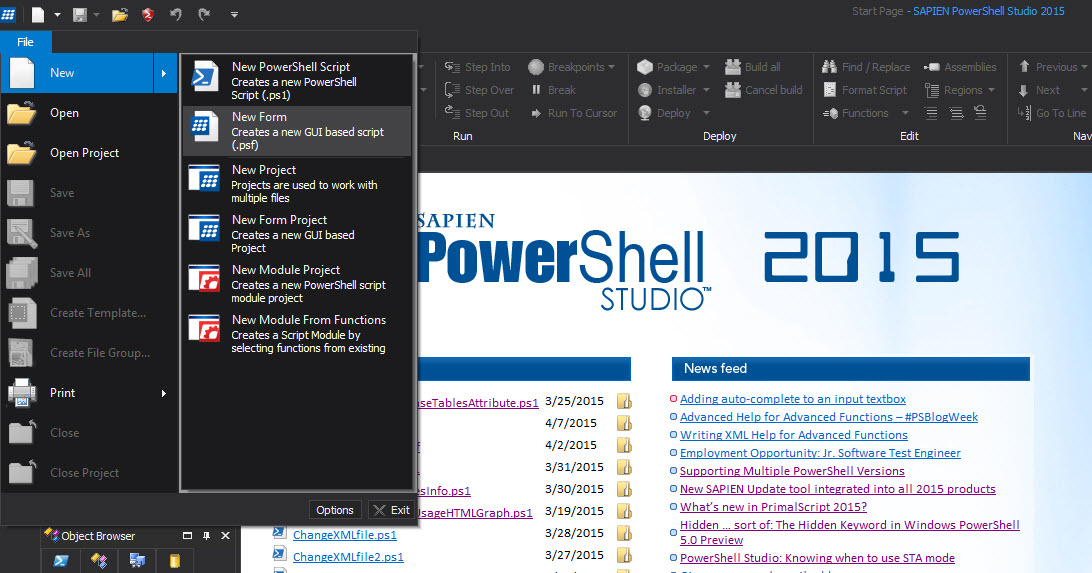This screenshot has width=1092, height=573.
Task: Click the Exit button
Action: 391,510
